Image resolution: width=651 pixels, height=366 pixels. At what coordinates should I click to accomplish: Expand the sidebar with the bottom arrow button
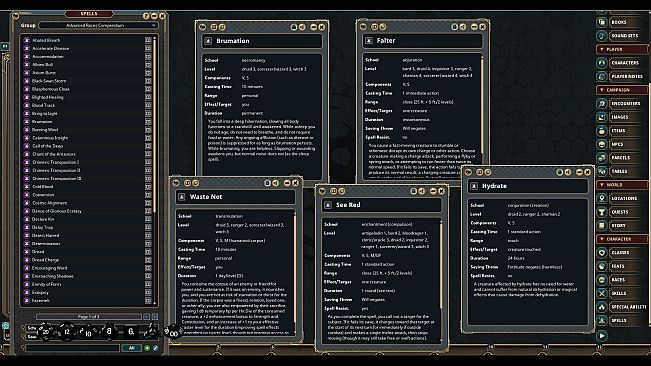point(602,335)
